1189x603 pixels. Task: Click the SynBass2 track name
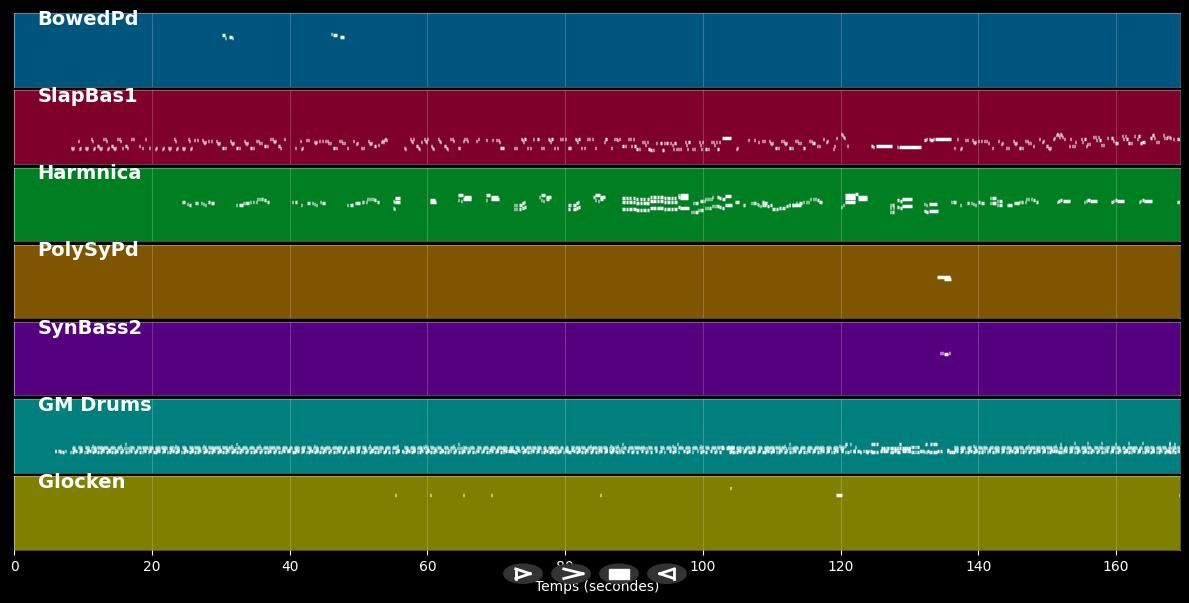[90, 328]
